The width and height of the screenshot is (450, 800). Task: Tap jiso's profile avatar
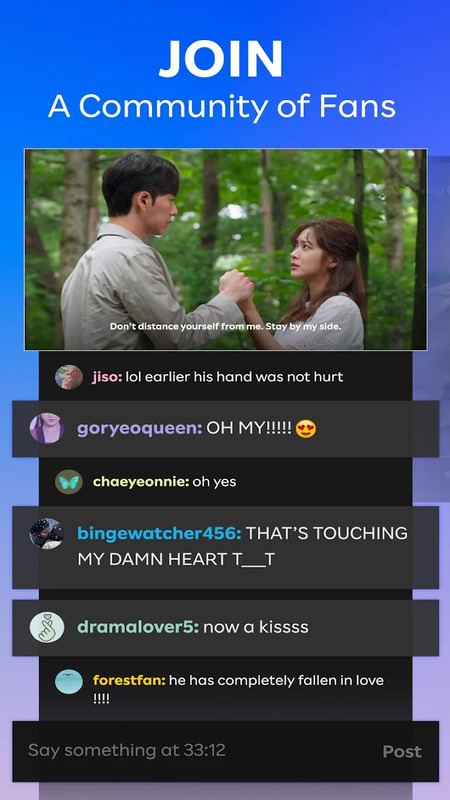click(69, 377)
